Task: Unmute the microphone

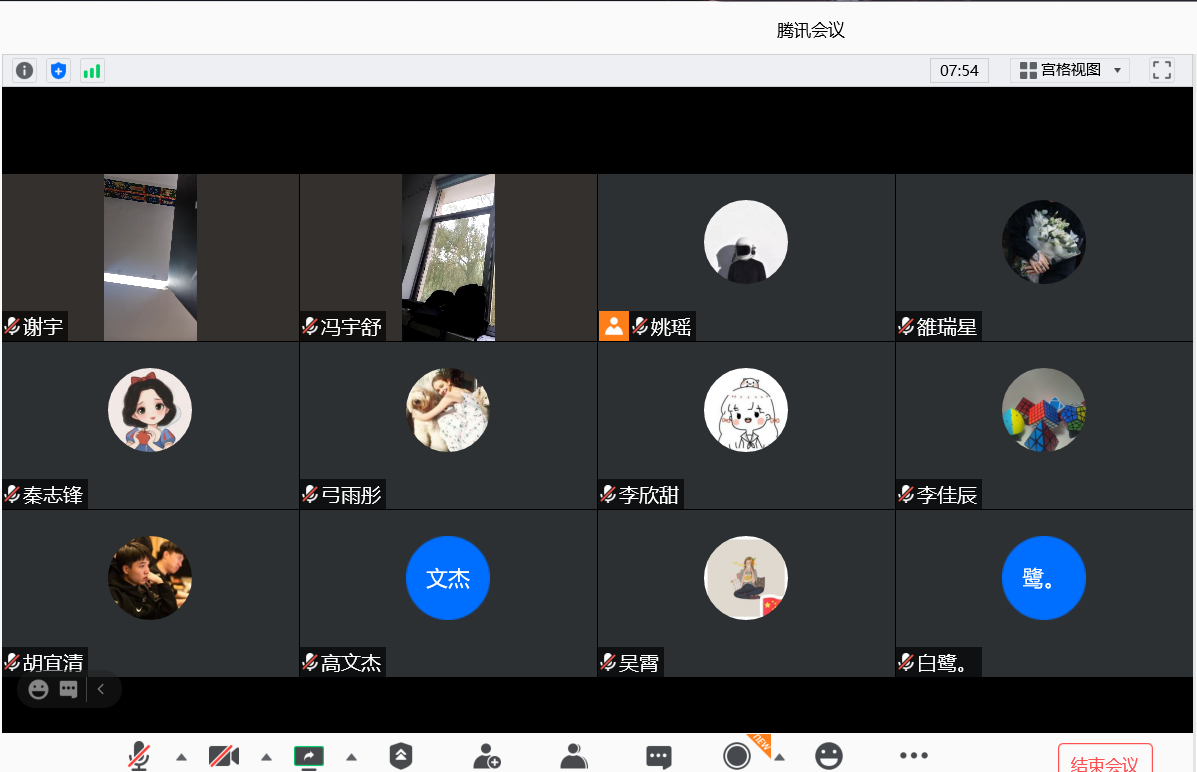Action: [139, 757]
